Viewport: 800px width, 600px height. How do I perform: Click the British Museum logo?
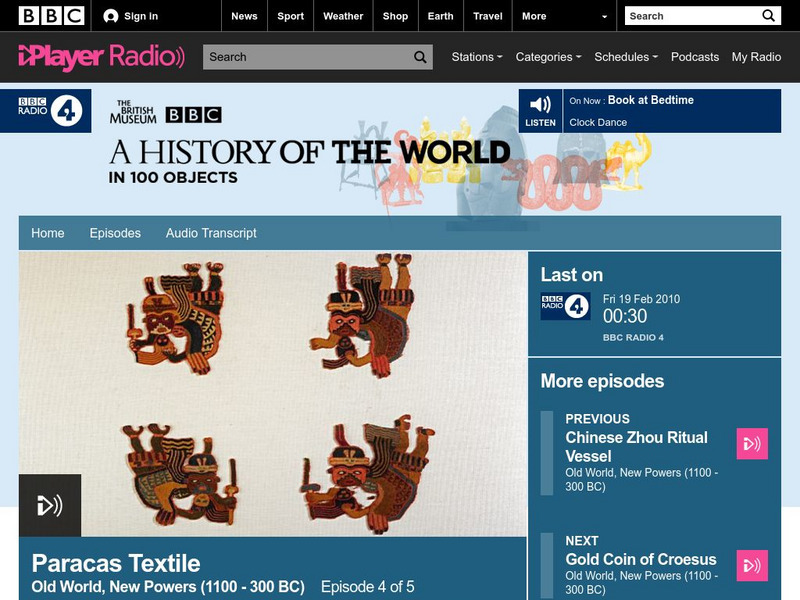tap(133, 112)
